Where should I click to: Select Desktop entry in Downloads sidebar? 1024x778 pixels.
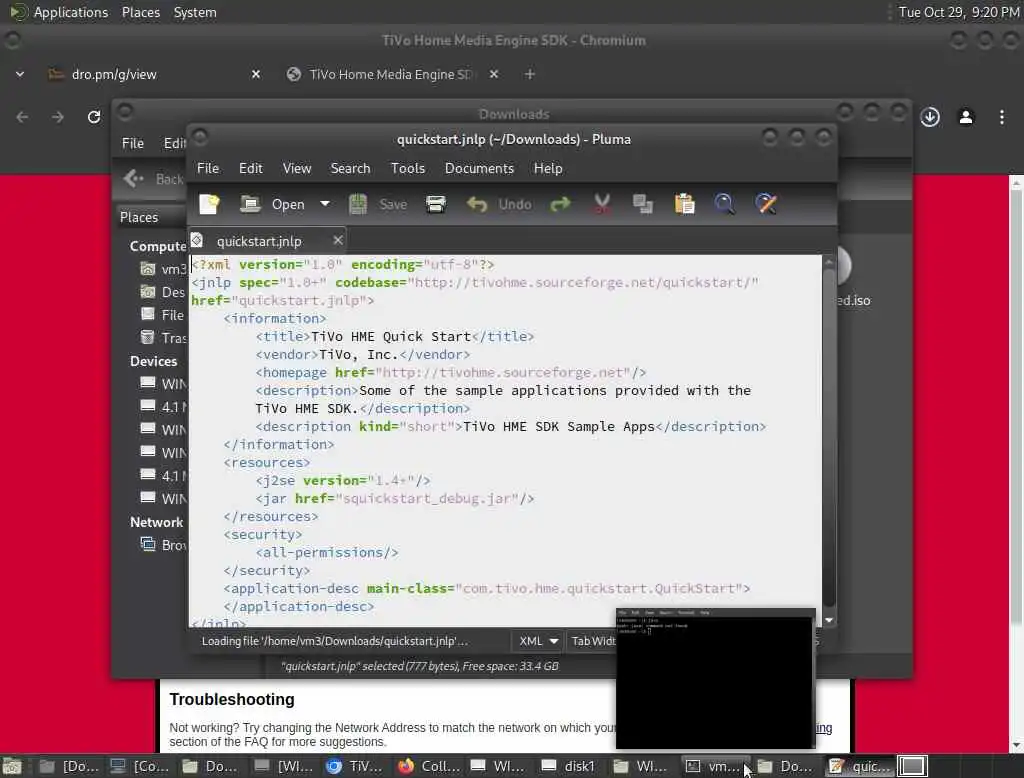coord(163,292)
